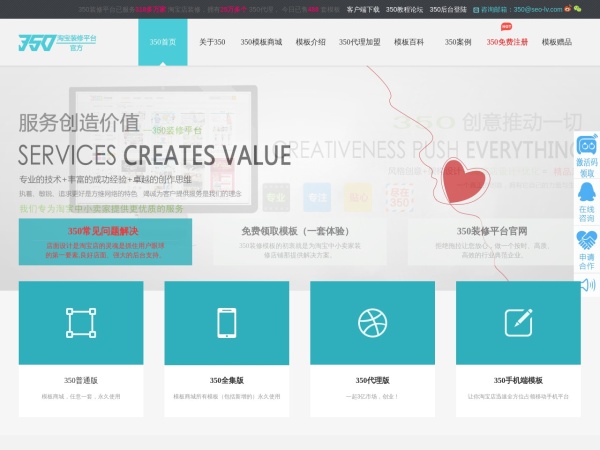Click the phone icon for 350全集版
600x450 pixels.
click(227, 323)
